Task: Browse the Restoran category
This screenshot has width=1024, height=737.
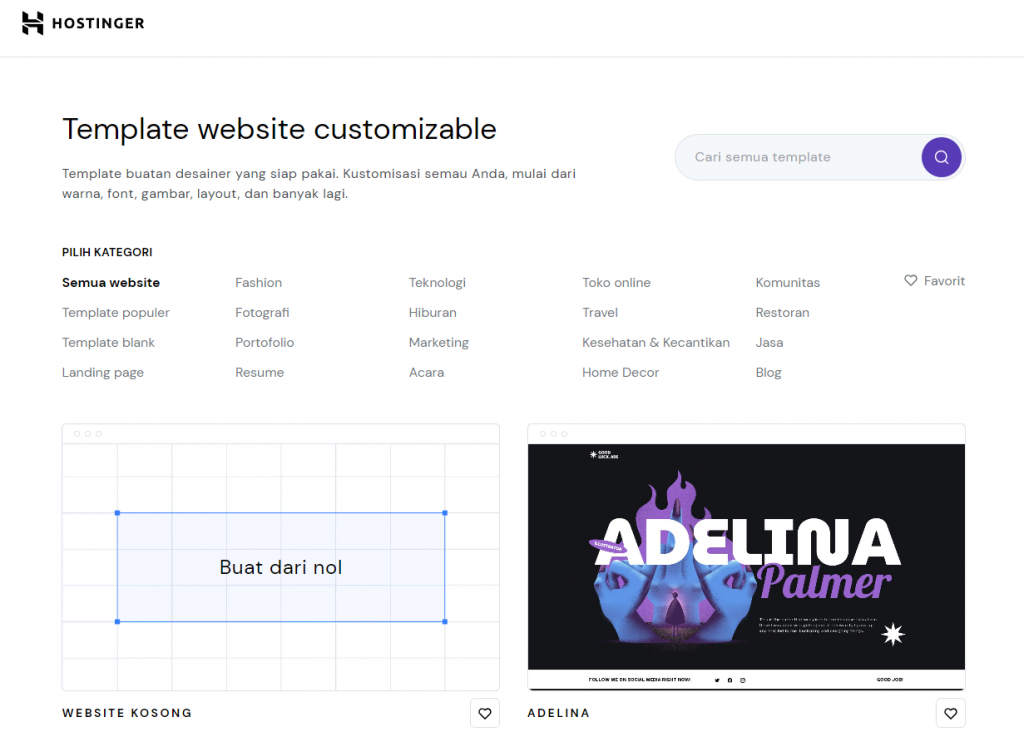Action: tap(782, 313)
